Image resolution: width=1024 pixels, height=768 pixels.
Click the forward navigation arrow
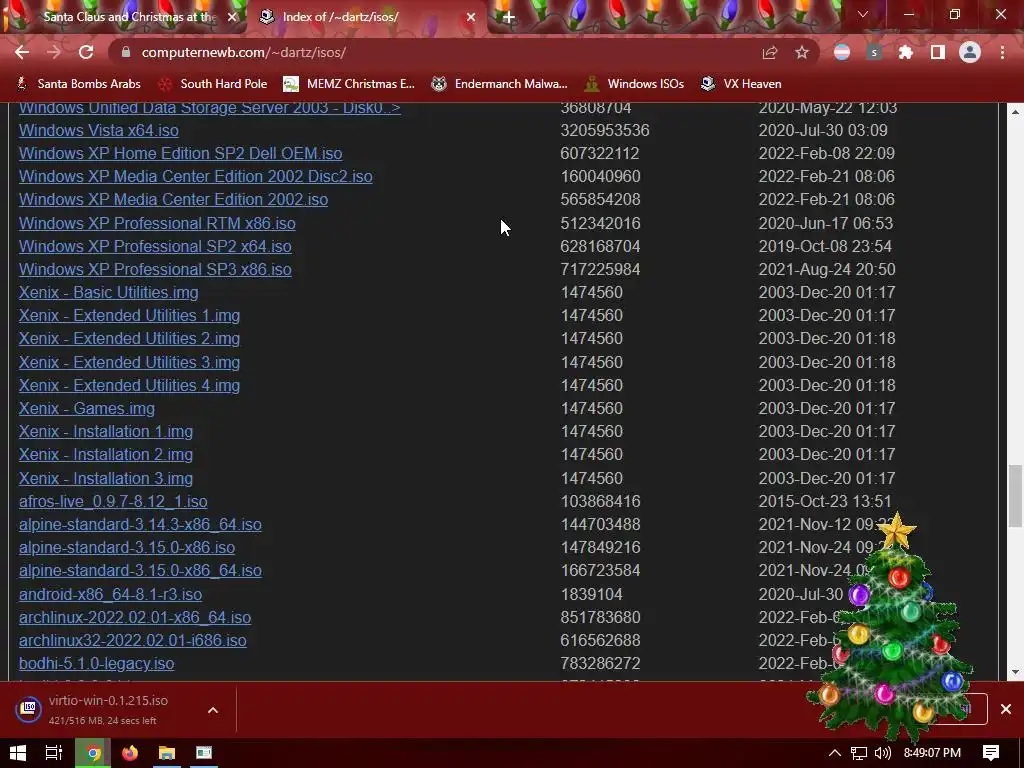click(54, 52)
